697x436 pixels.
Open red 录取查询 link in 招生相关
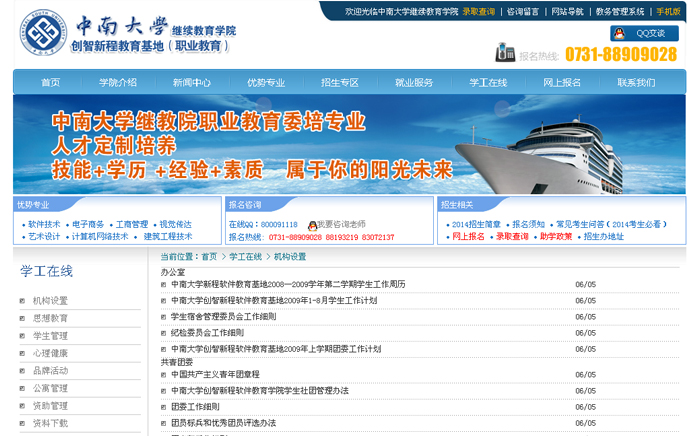click(512, 236)
